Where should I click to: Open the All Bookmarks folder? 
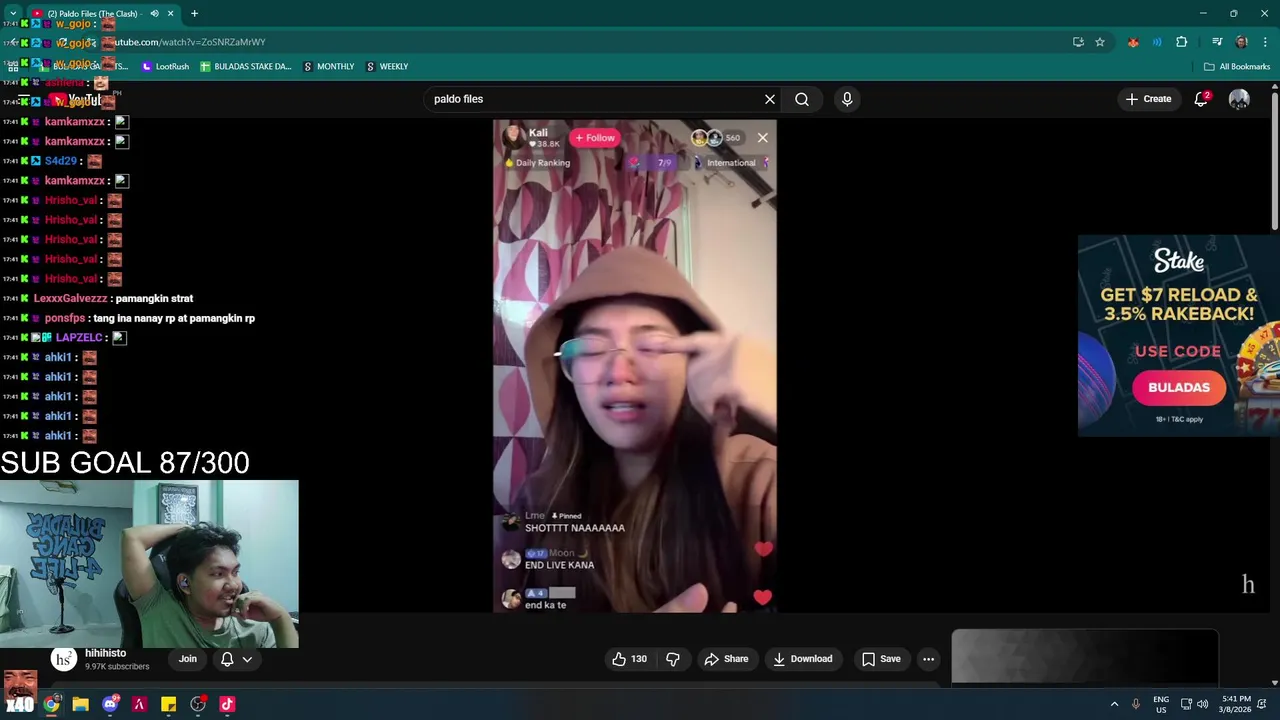click(1237, 66)
